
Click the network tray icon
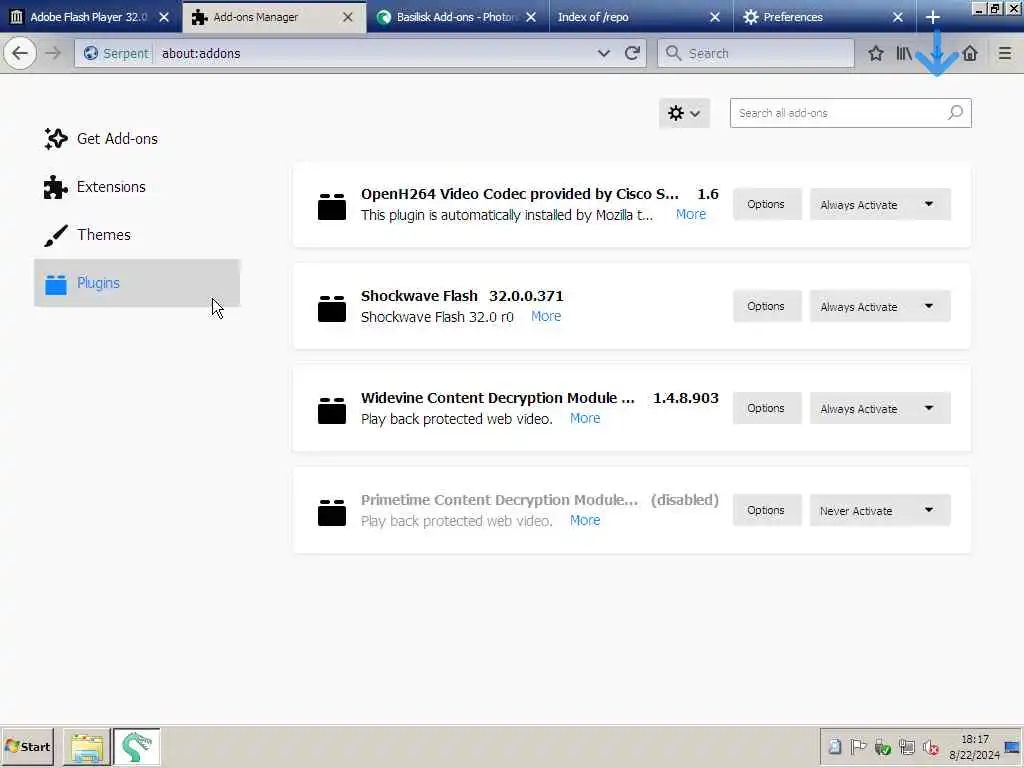906,747
